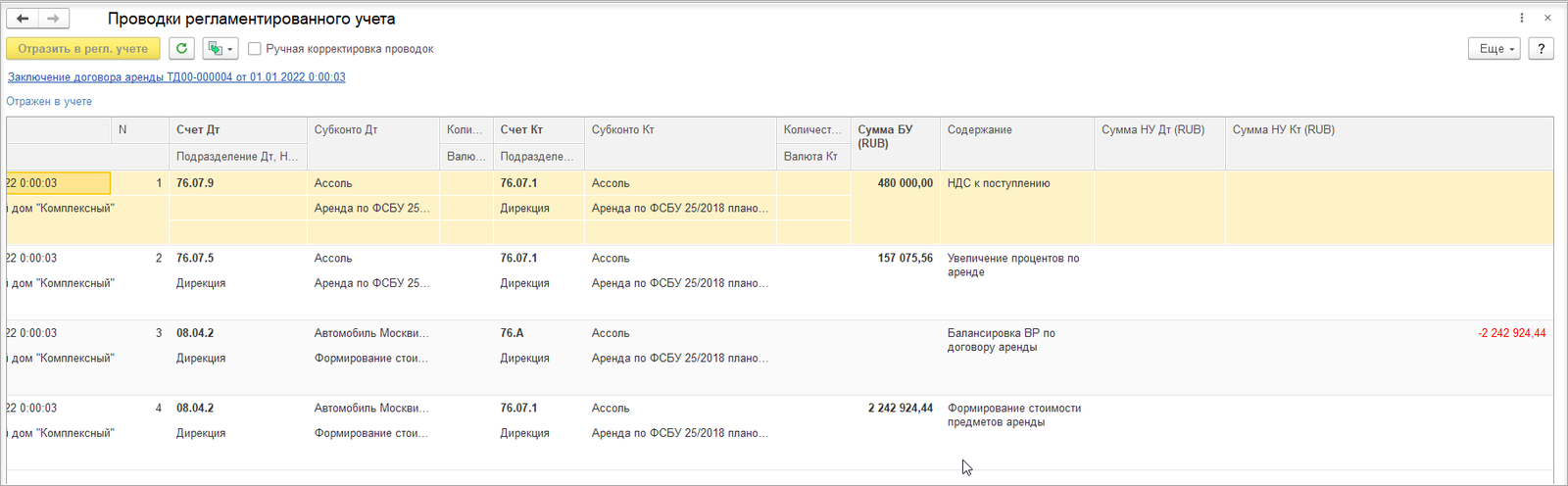Screen dimensions: 1568x486
Task: Close the form with the X icon
Action: pyautogui.click(x=1547, y=19)
